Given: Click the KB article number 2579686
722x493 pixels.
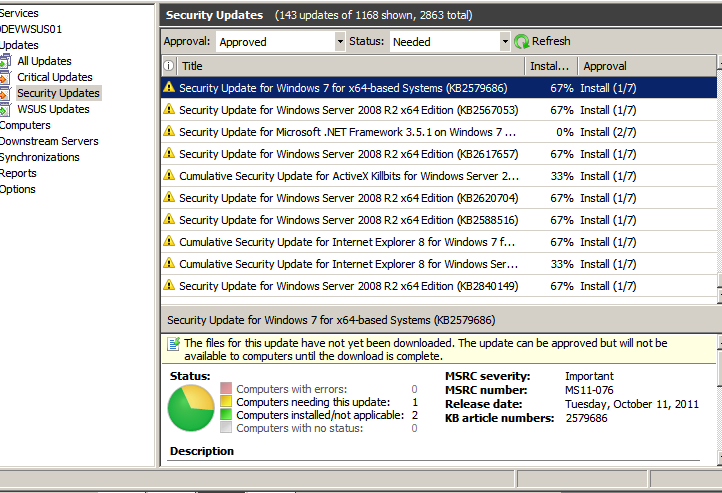Looking at the screenshot, I should click(x=586, y=418).
